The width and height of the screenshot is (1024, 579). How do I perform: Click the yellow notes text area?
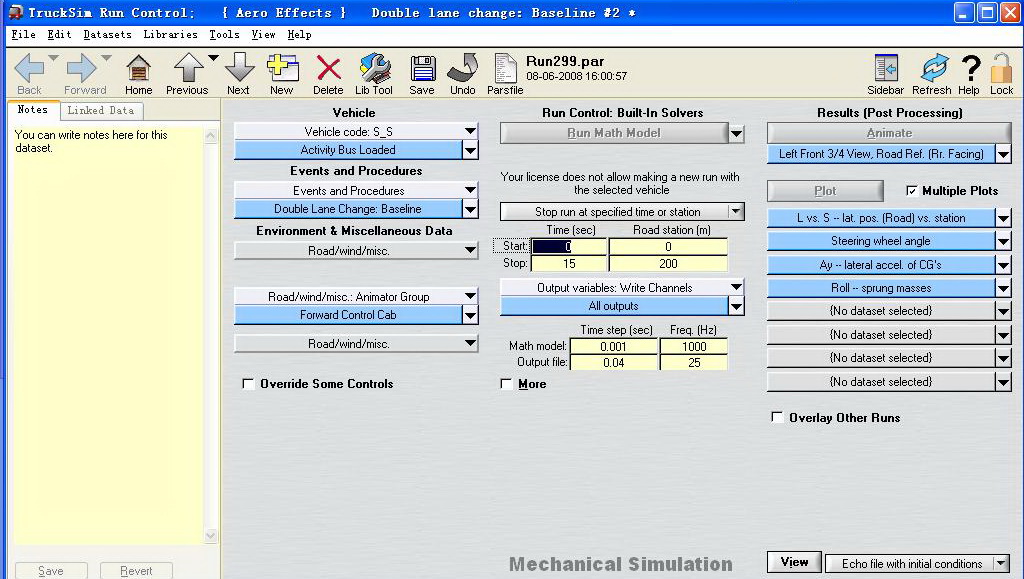click(108, 336)
